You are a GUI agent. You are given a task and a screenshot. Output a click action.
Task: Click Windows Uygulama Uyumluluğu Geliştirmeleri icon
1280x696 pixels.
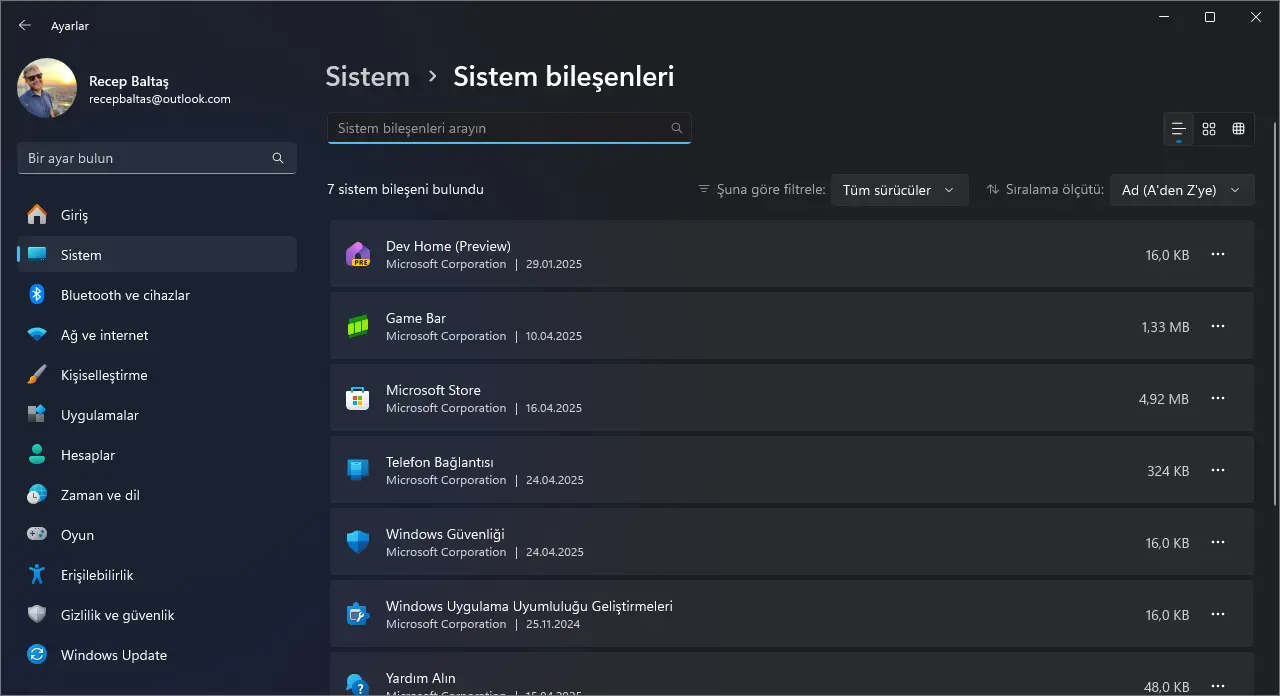(x=358, y=614)
